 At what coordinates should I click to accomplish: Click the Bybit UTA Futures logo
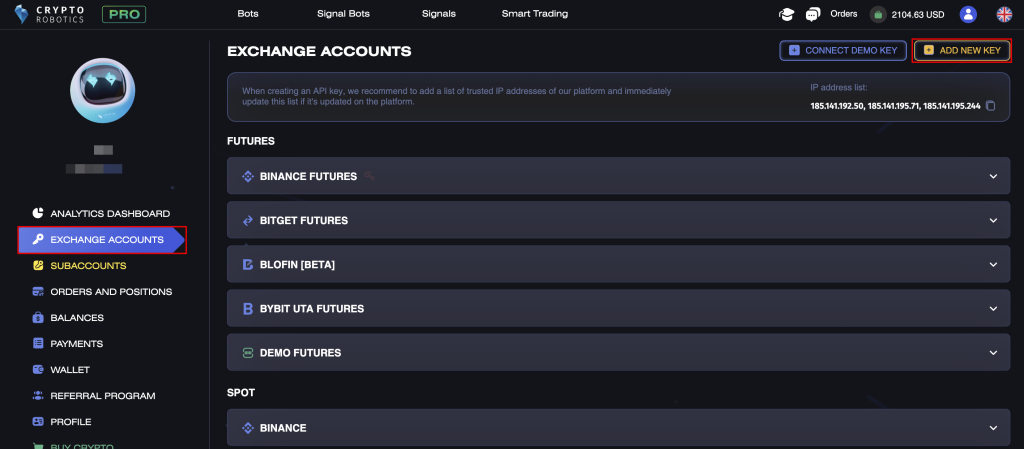[248, 309]
